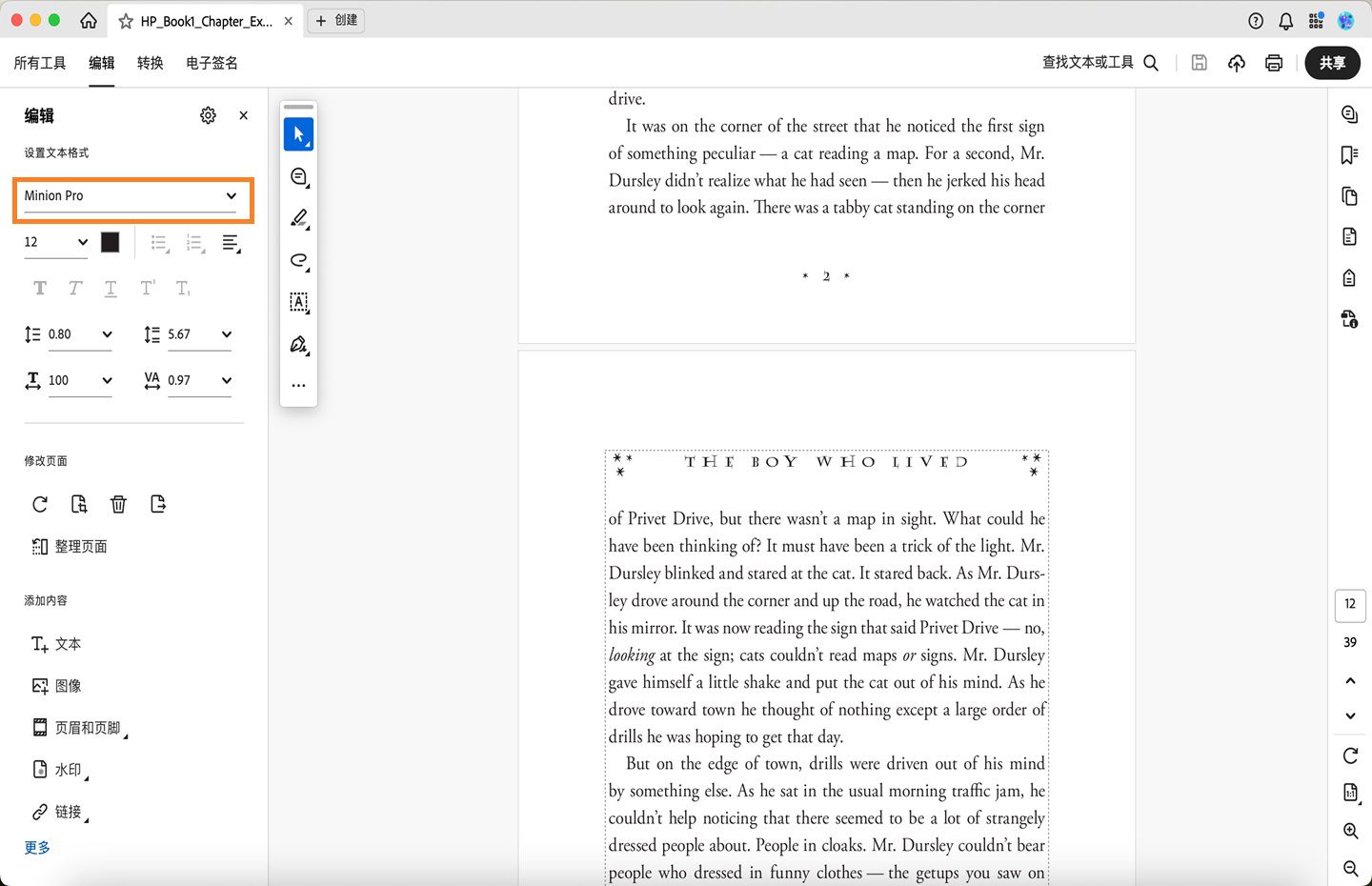Pick the black text color swatch
1372x886 pixels.
tap(111, 243)
